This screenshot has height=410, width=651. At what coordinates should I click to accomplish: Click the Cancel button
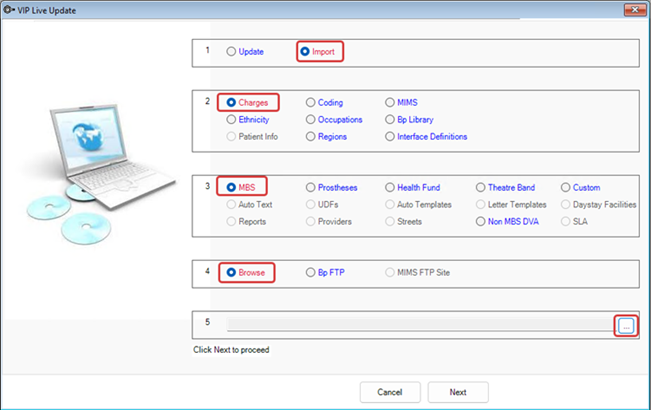click(x=390, y=392)
